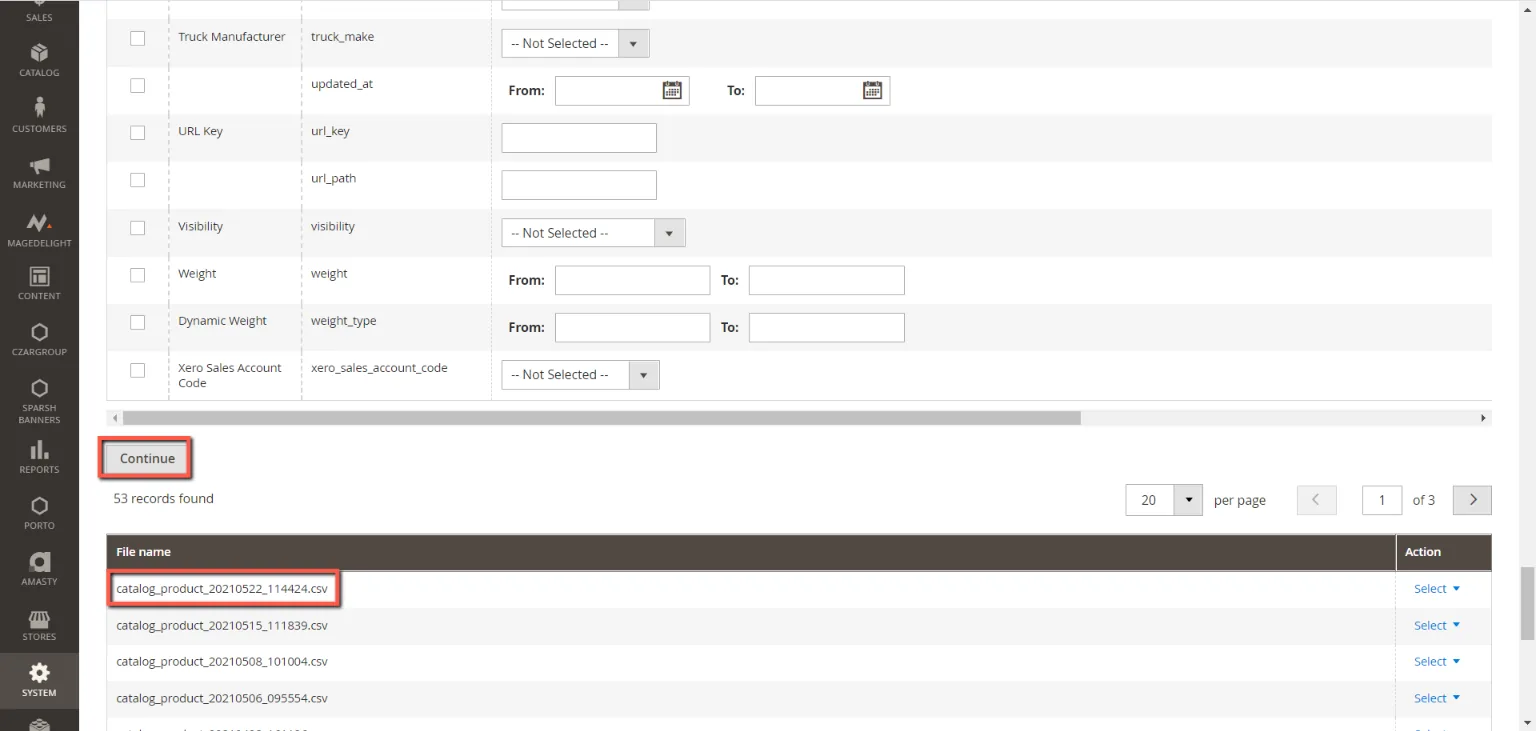The height and width of the screenshot is (731, 1536).
Task: Click the xero_sales_account_code attribute code
Action: pos(379,368)
